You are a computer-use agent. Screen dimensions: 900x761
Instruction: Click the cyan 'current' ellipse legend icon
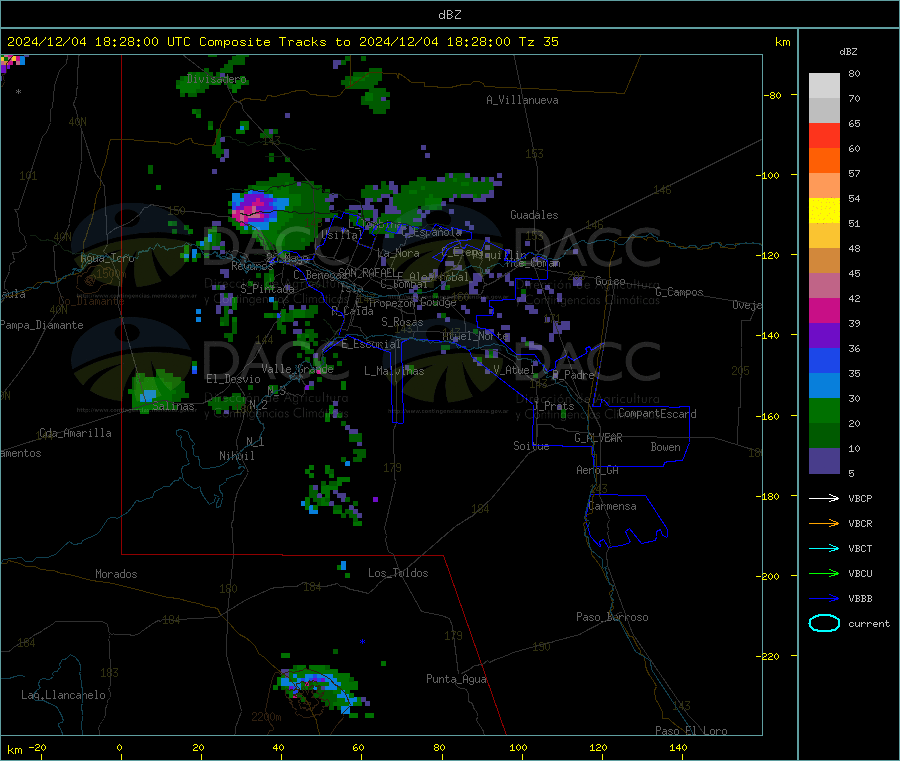(824, 623)
